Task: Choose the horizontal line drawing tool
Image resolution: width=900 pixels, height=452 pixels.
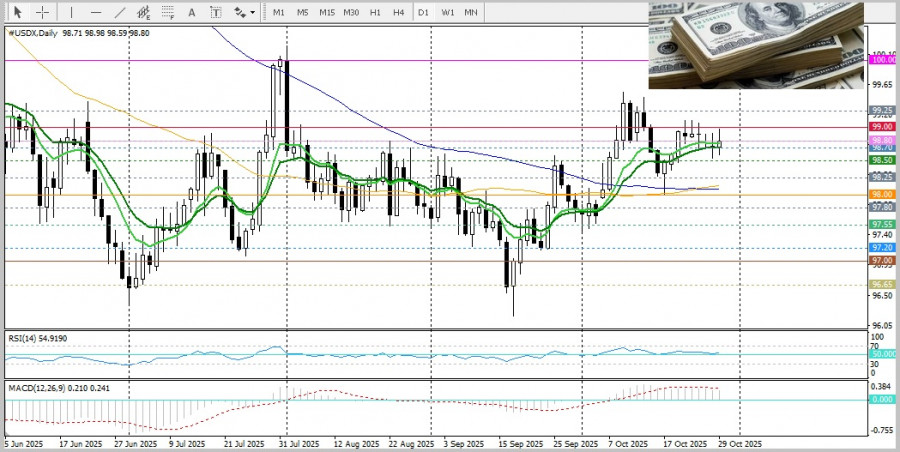Action: pyautogui.click(x=96, y=12)
